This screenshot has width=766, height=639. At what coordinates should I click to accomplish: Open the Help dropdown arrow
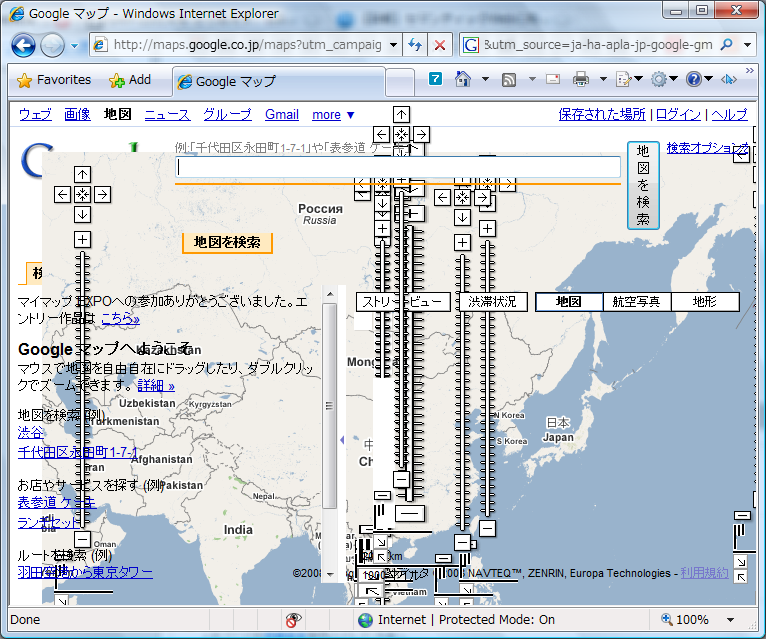(x=709, y=79)
